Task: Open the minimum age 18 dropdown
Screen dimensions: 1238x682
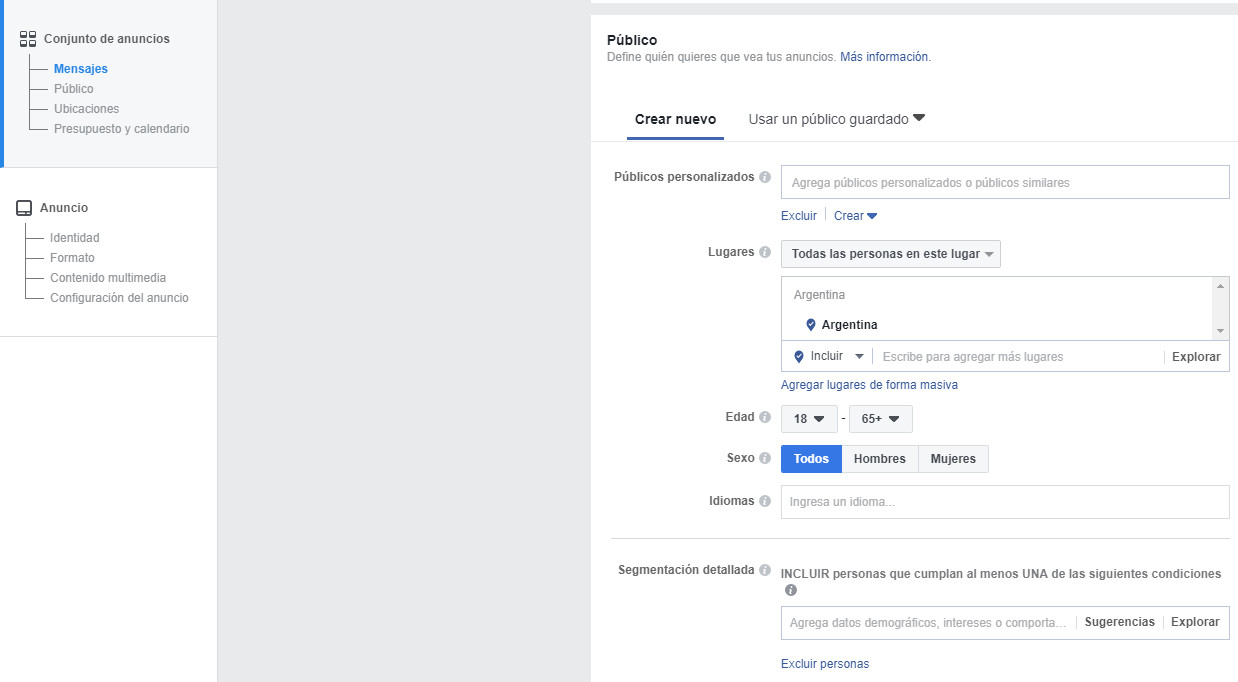Action: pos(809,419)
